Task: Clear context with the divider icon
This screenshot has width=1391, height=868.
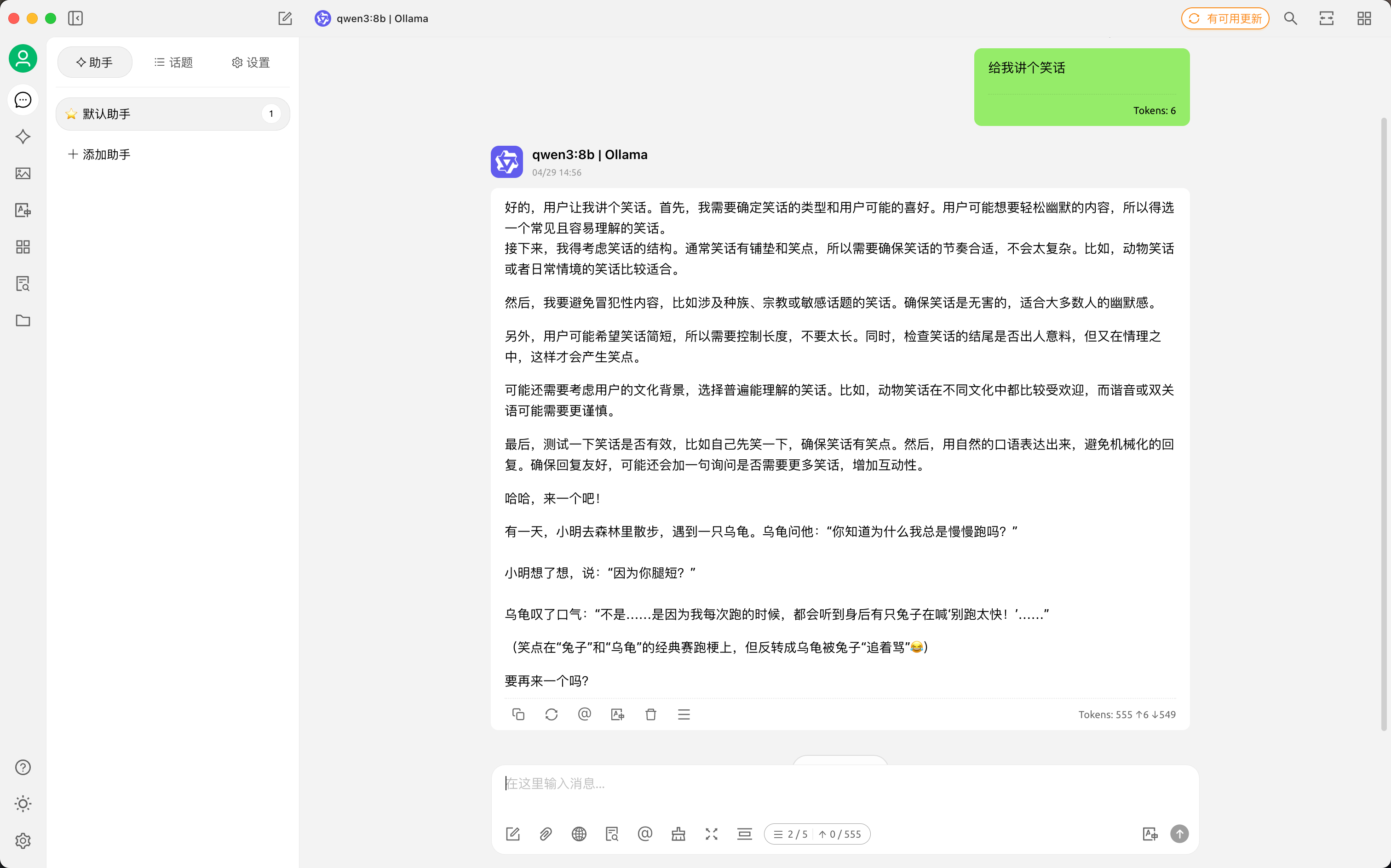Action: point(745,834)
